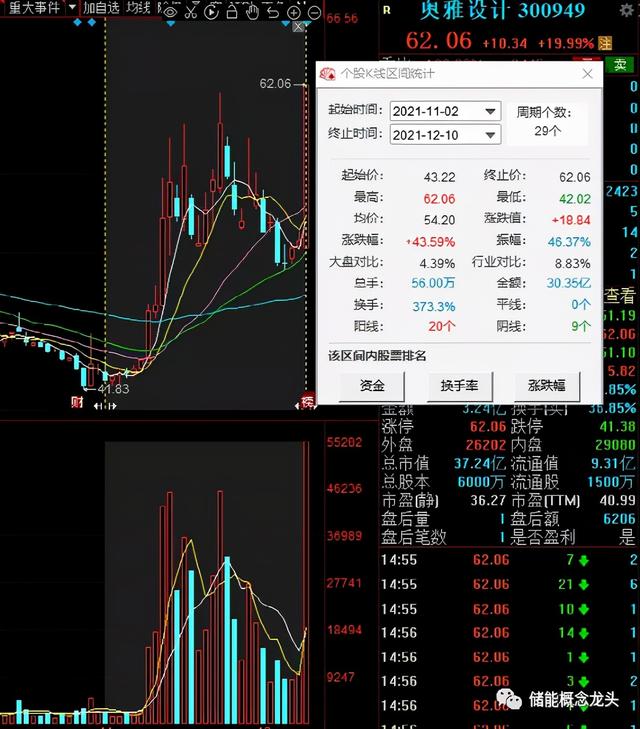Click the 跌停 41.38 quote value
This screenshot has width=640, height=729.
(x=617, y=426)
